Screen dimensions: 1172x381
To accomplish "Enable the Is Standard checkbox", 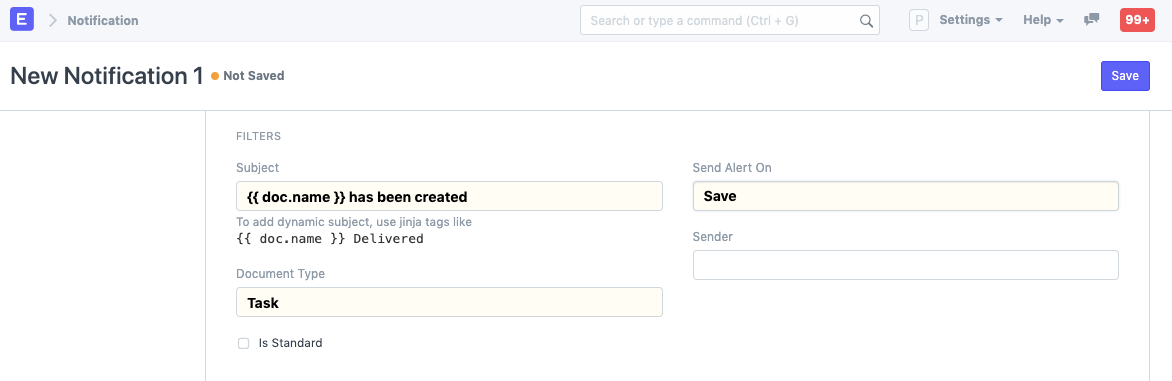I will point(243,344).
